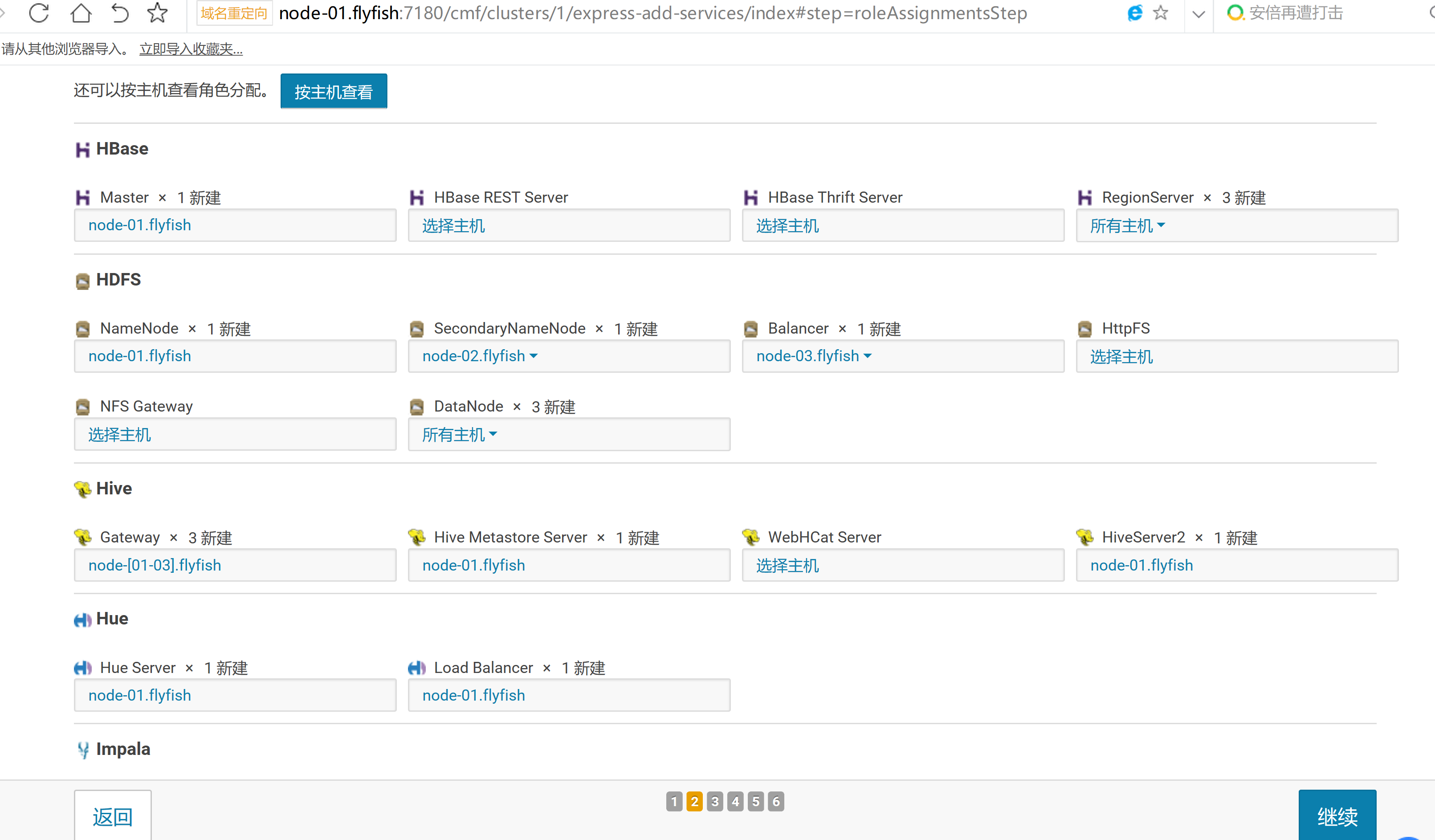Go to wizard step 6
This screenshot has height=840, width=1435.
[x=775, y=802]
